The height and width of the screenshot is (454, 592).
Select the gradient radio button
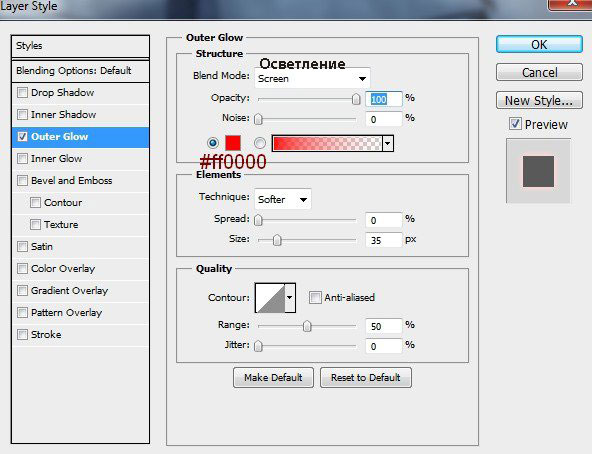(260, 143)
